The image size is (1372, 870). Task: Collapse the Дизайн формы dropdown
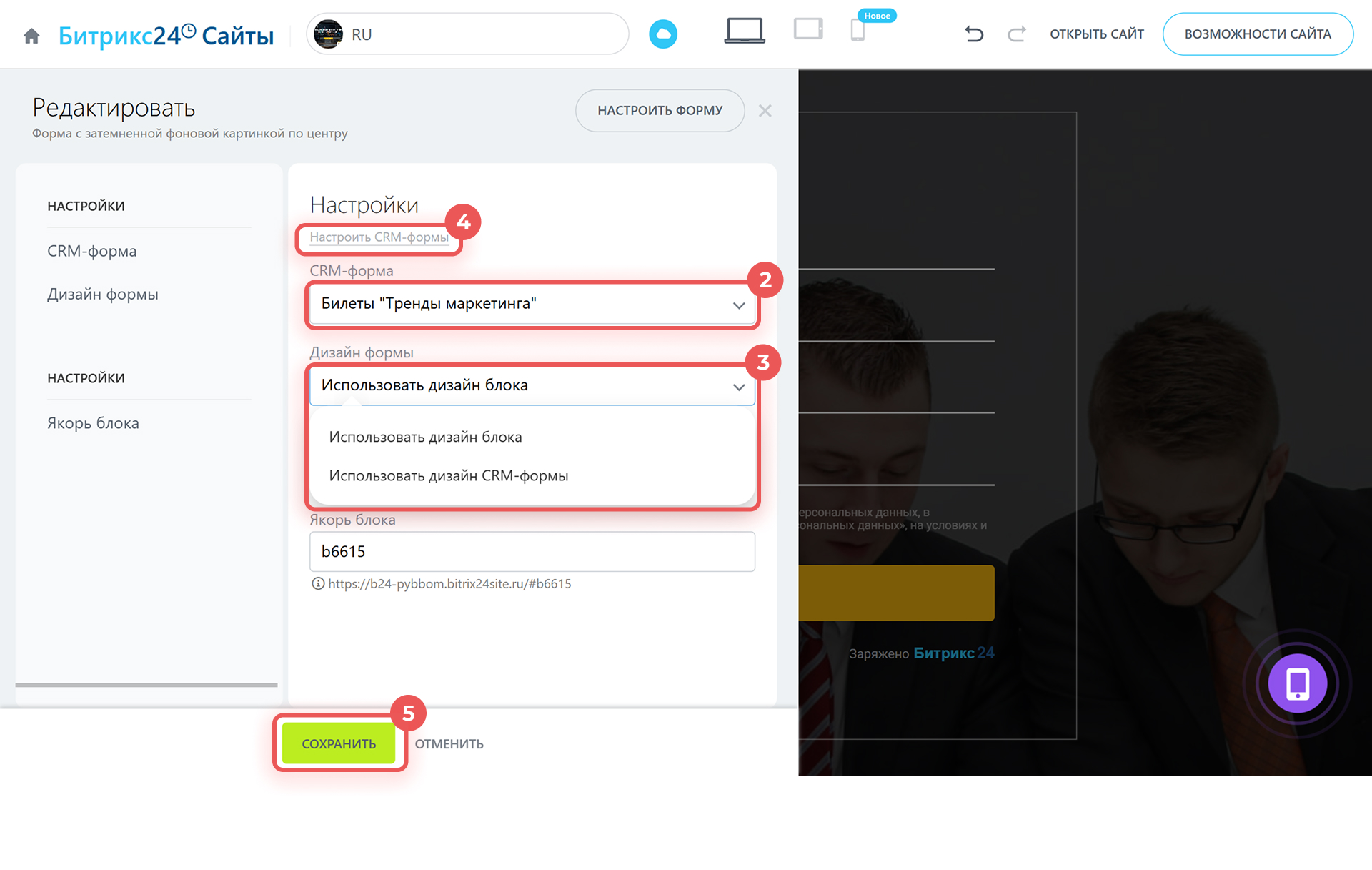tap(532, 386)
